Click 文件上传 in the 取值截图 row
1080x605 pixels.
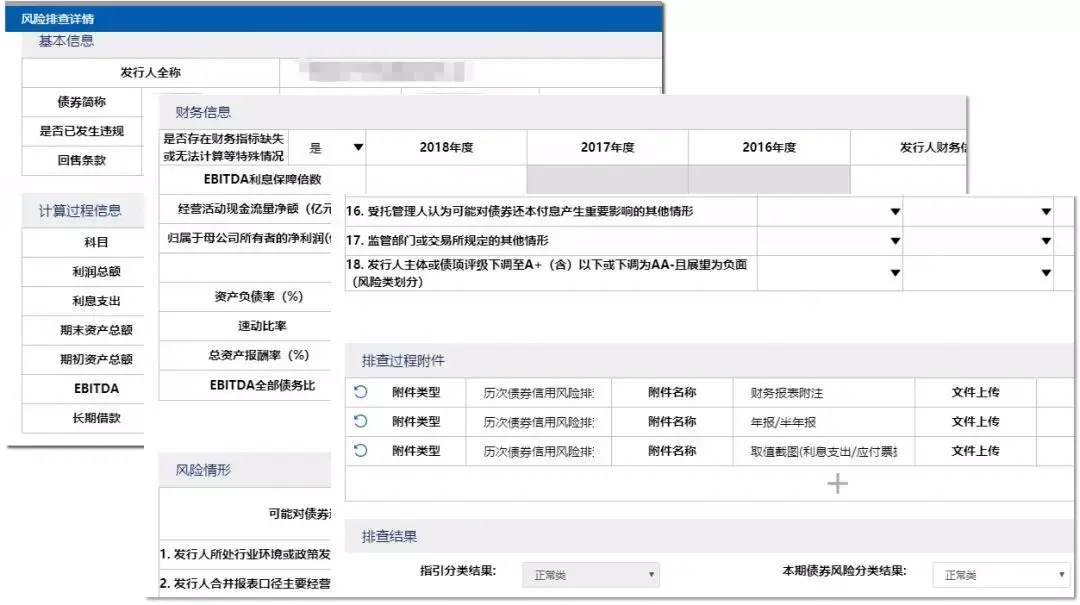[975, 451]
